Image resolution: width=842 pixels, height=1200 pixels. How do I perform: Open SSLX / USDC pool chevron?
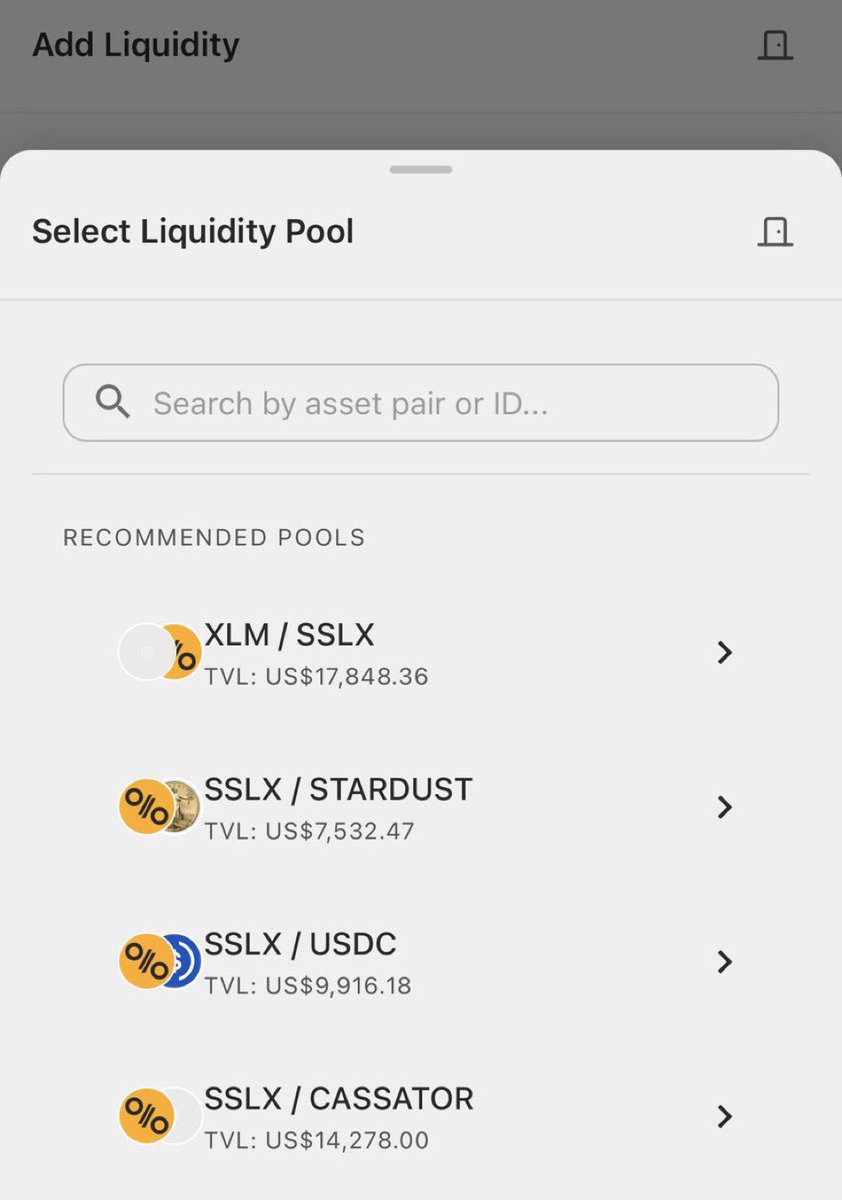click(x=725, y=962)
